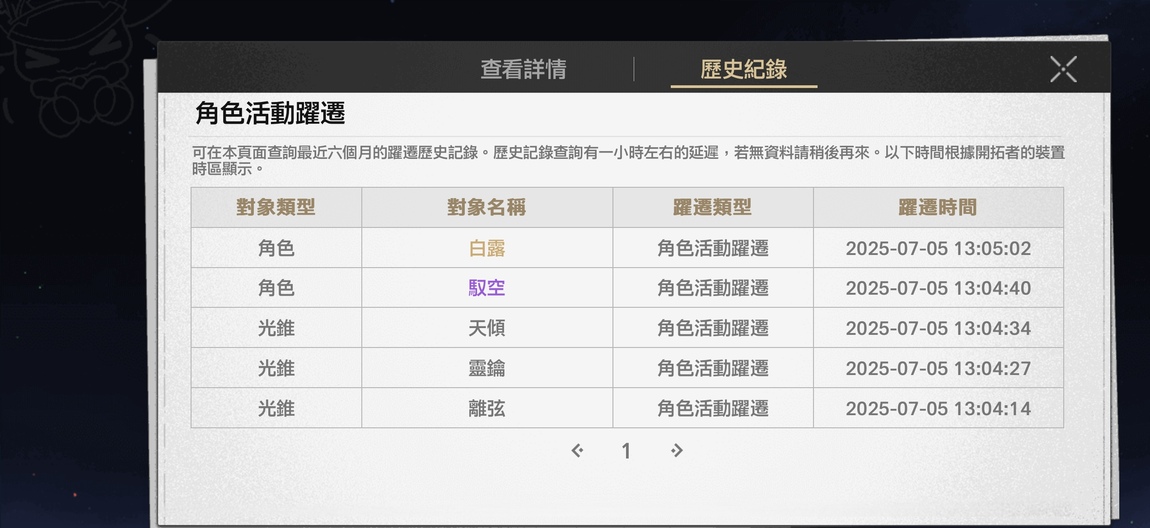This screenshot has width=1150, height=528.
Task: Go to the next page arrow
Action: pyautogui.click(x=676, y=450)
